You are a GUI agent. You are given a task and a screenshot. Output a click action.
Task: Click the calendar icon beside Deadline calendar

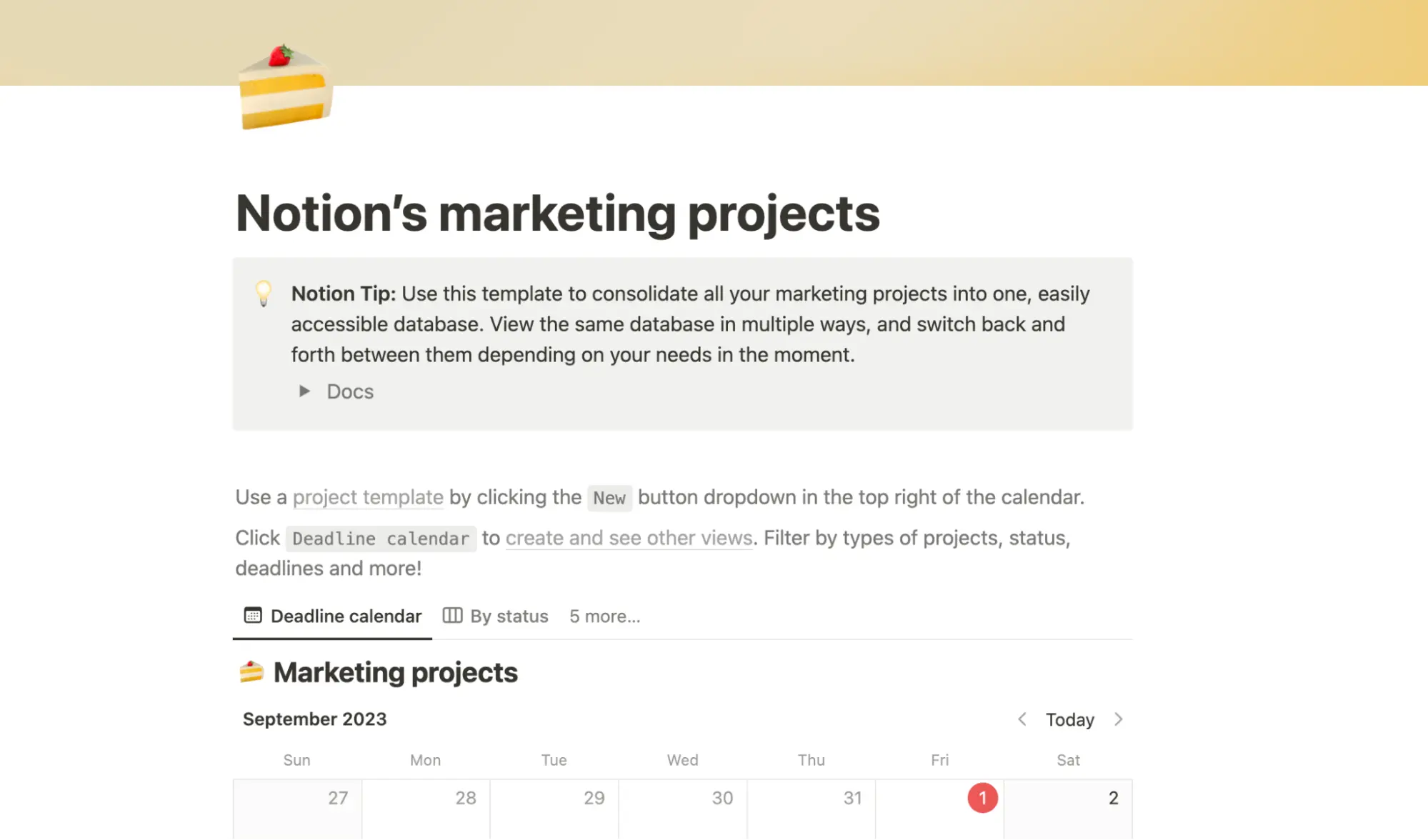[253, 615]
